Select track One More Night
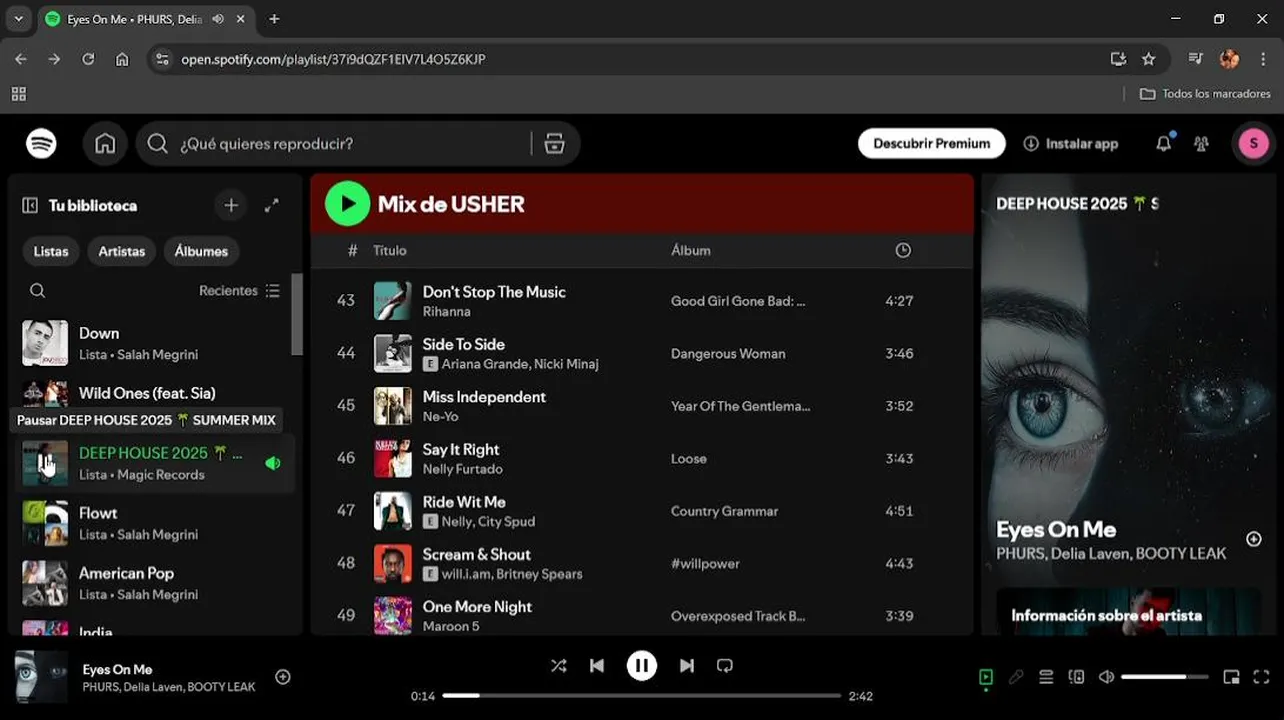The image size is (1284, 720). click(477, 607)
